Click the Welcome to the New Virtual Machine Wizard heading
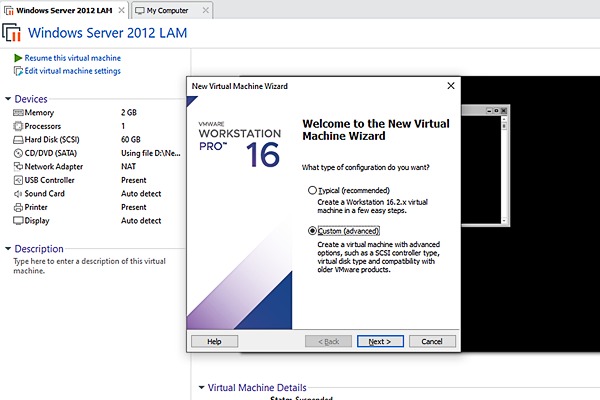Image resolution: width=600 pixels, height=400 pixels. 376,130
